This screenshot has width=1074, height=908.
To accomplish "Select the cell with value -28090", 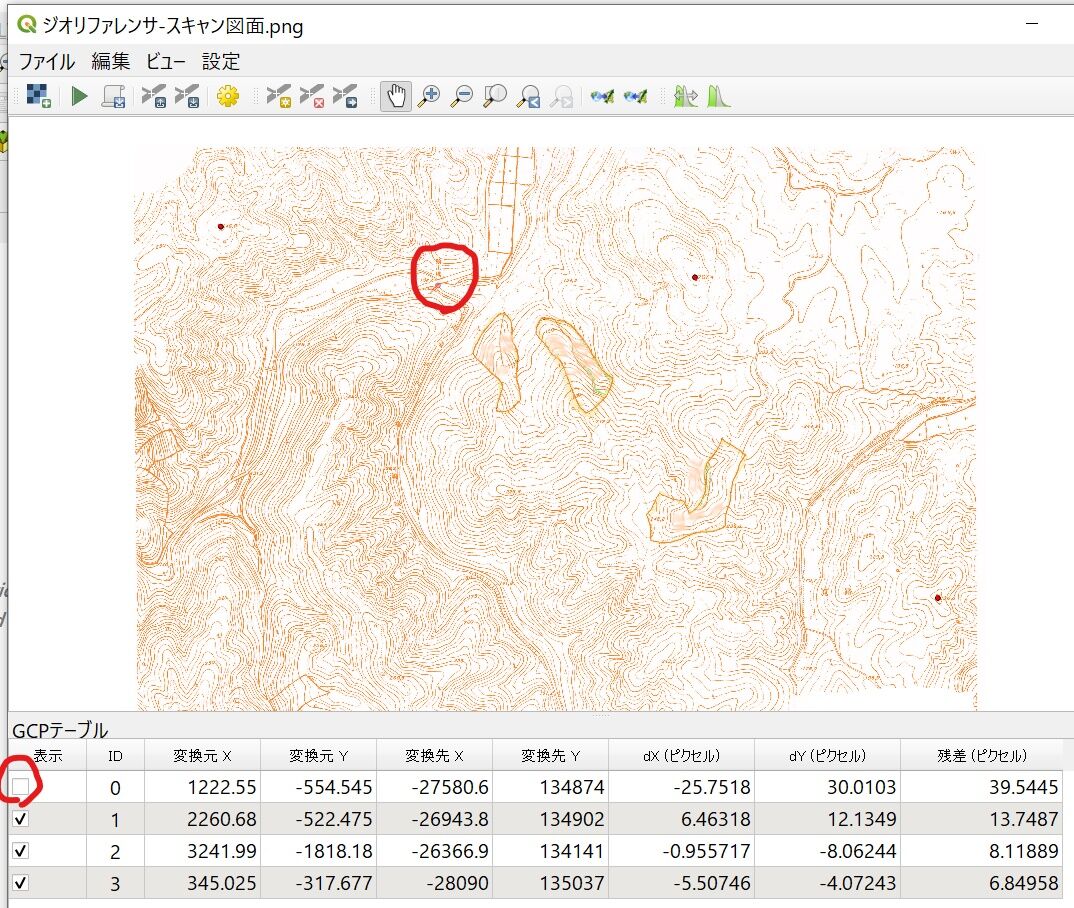I will click(x=434, y=883).
